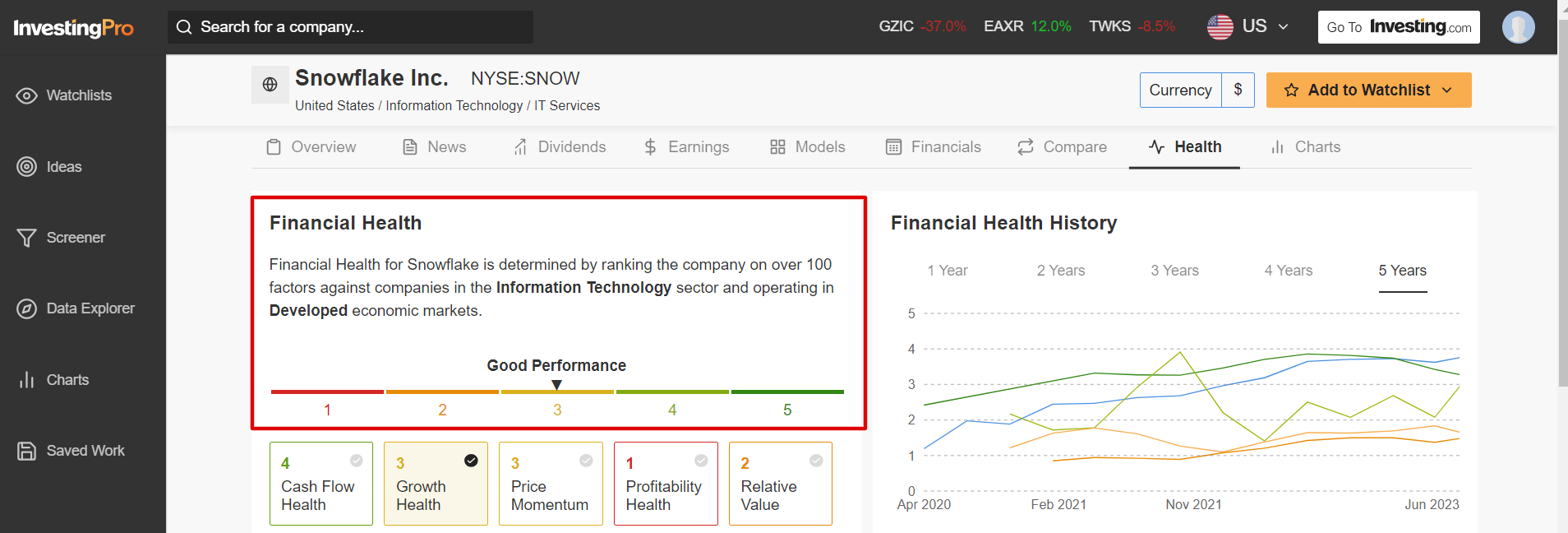The height and width of the screenshot is (533, 1568).
Task: Click the company search field
Action: click(x=350, y=27)
